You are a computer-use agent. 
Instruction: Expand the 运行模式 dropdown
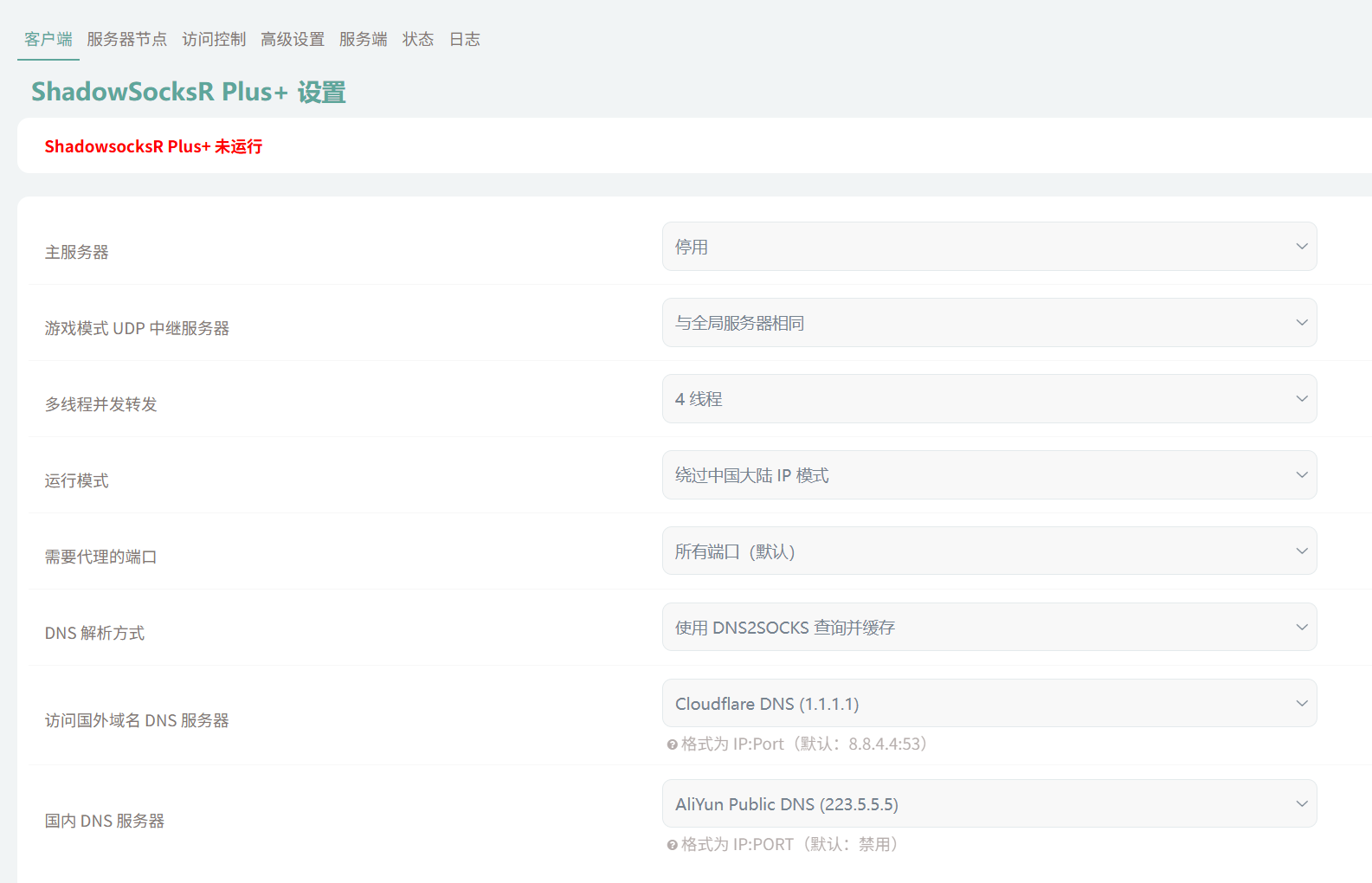click(x=989, y=475)
